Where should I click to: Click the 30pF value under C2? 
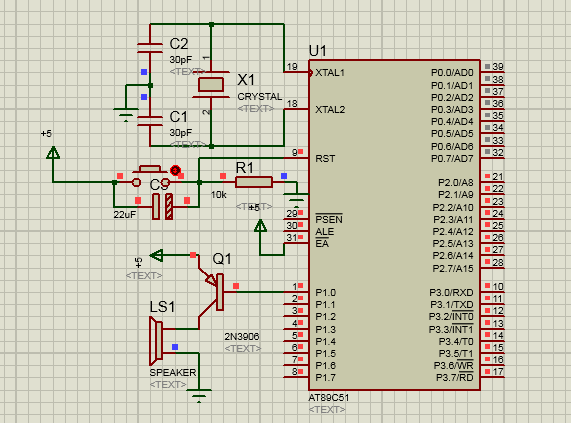point(181,59)
